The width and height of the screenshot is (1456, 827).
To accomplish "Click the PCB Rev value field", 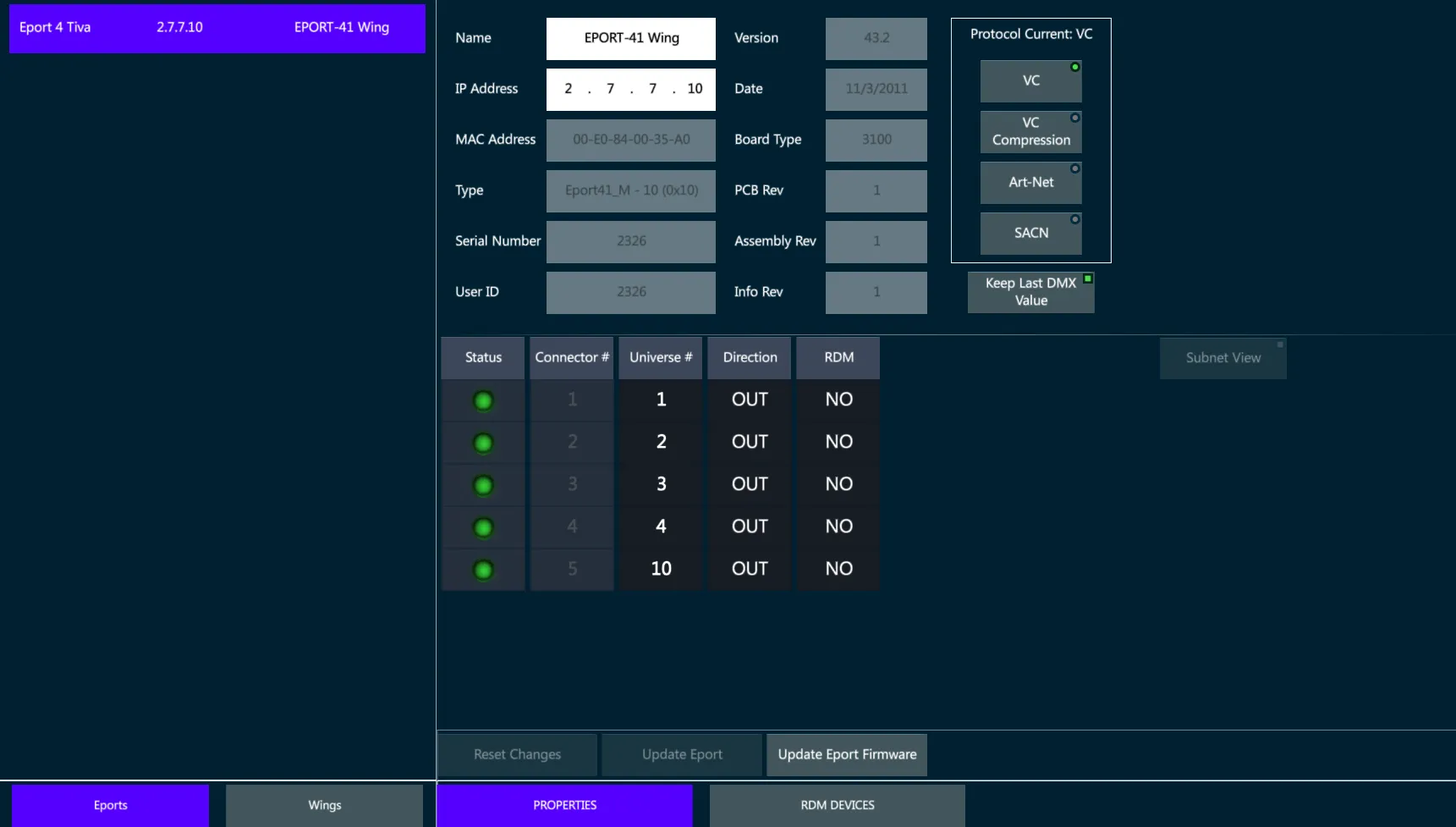I will coord(876,191).
